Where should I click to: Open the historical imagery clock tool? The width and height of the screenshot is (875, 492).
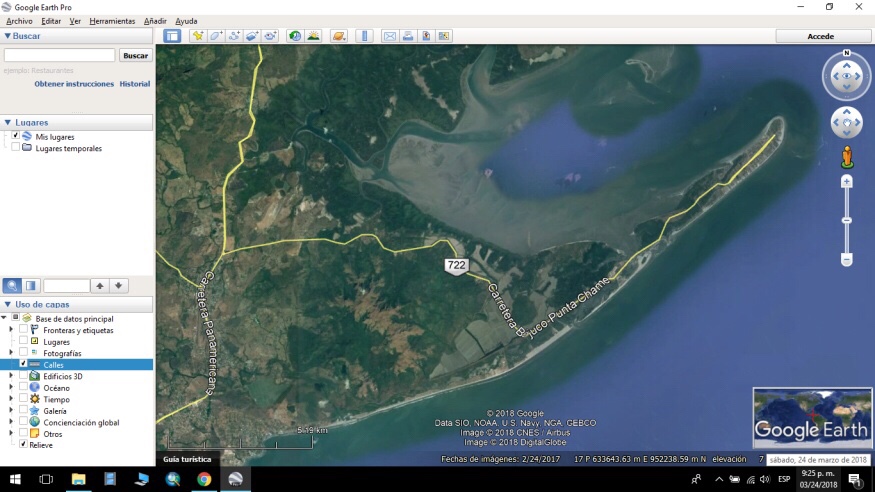pyautogui.click(x=295, y=36)
